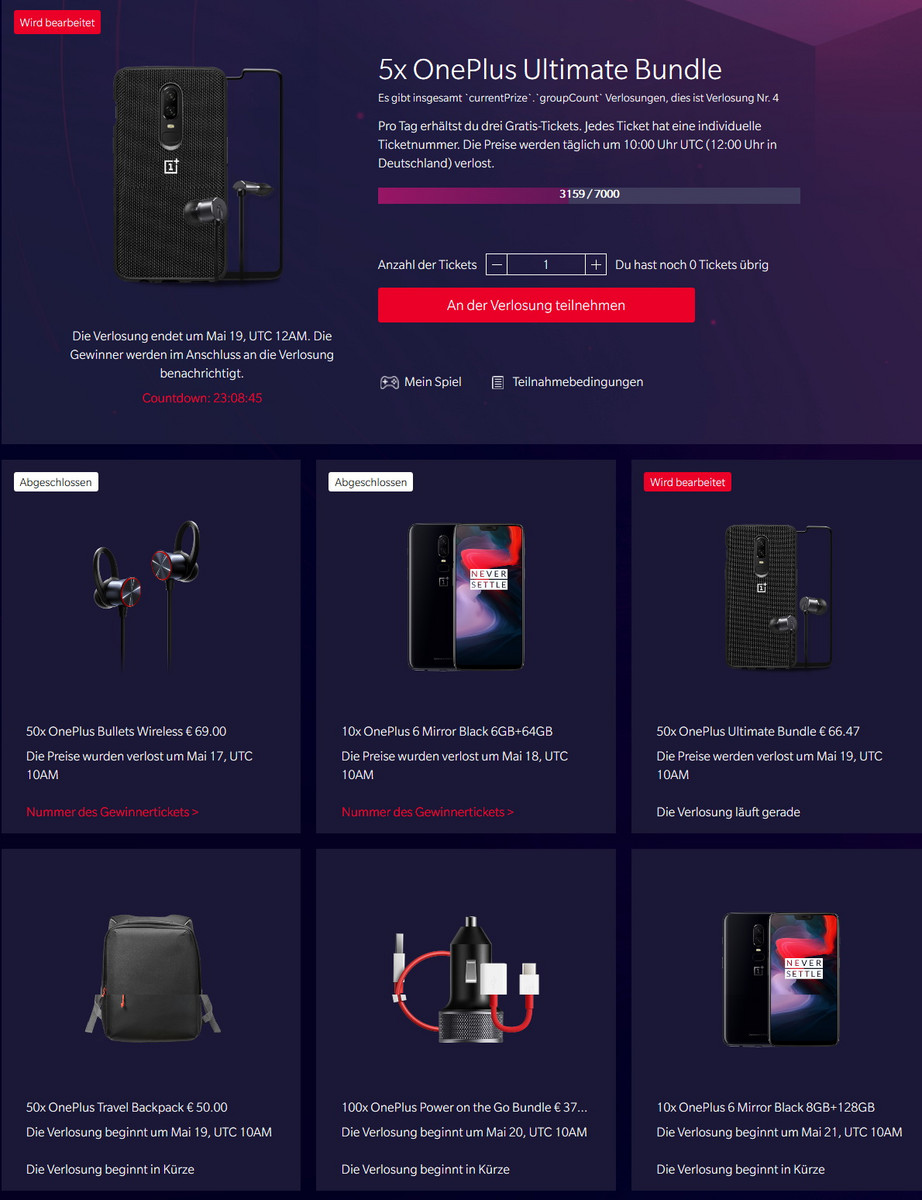This screenshot has width=922, height=1200.
Task: Click the OnePlus 6 Mirror Black 8GB+128GB image
Action: pyautogui.click(x=781, y=977)
